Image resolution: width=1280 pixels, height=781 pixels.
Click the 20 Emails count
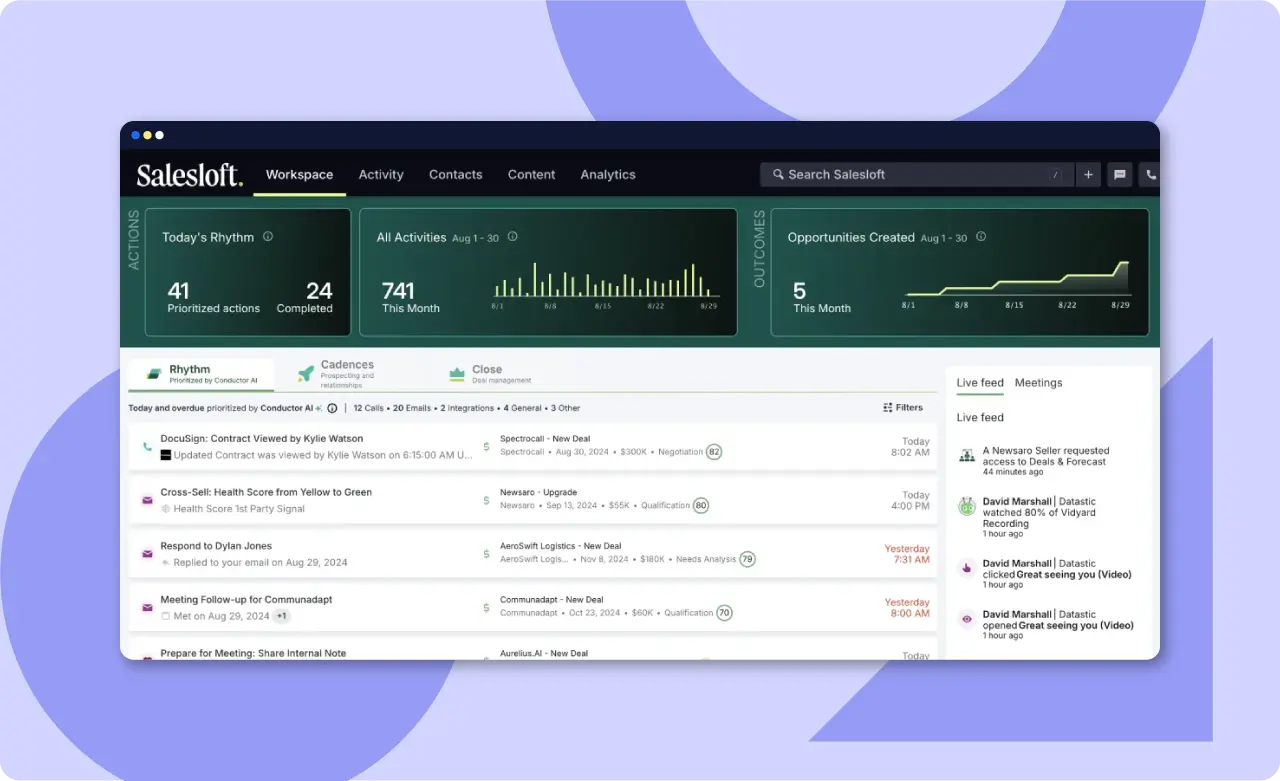click(412, 408)
